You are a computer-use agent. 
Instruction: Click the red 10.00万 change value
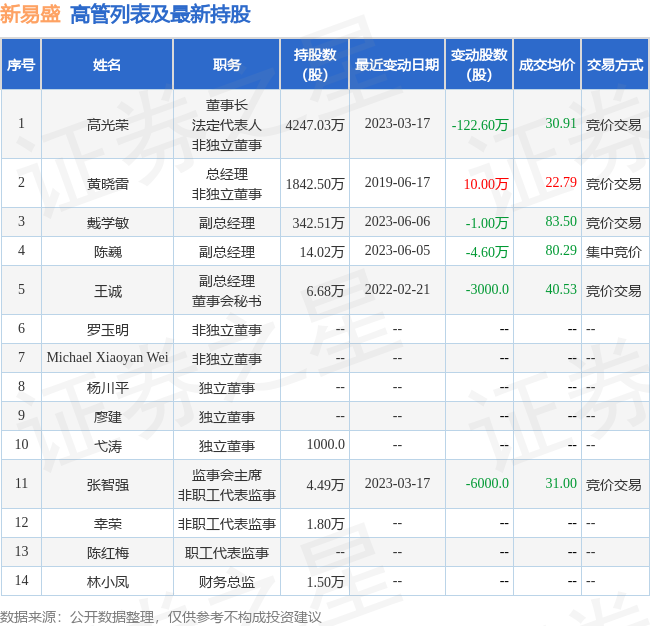click(486, 184)
